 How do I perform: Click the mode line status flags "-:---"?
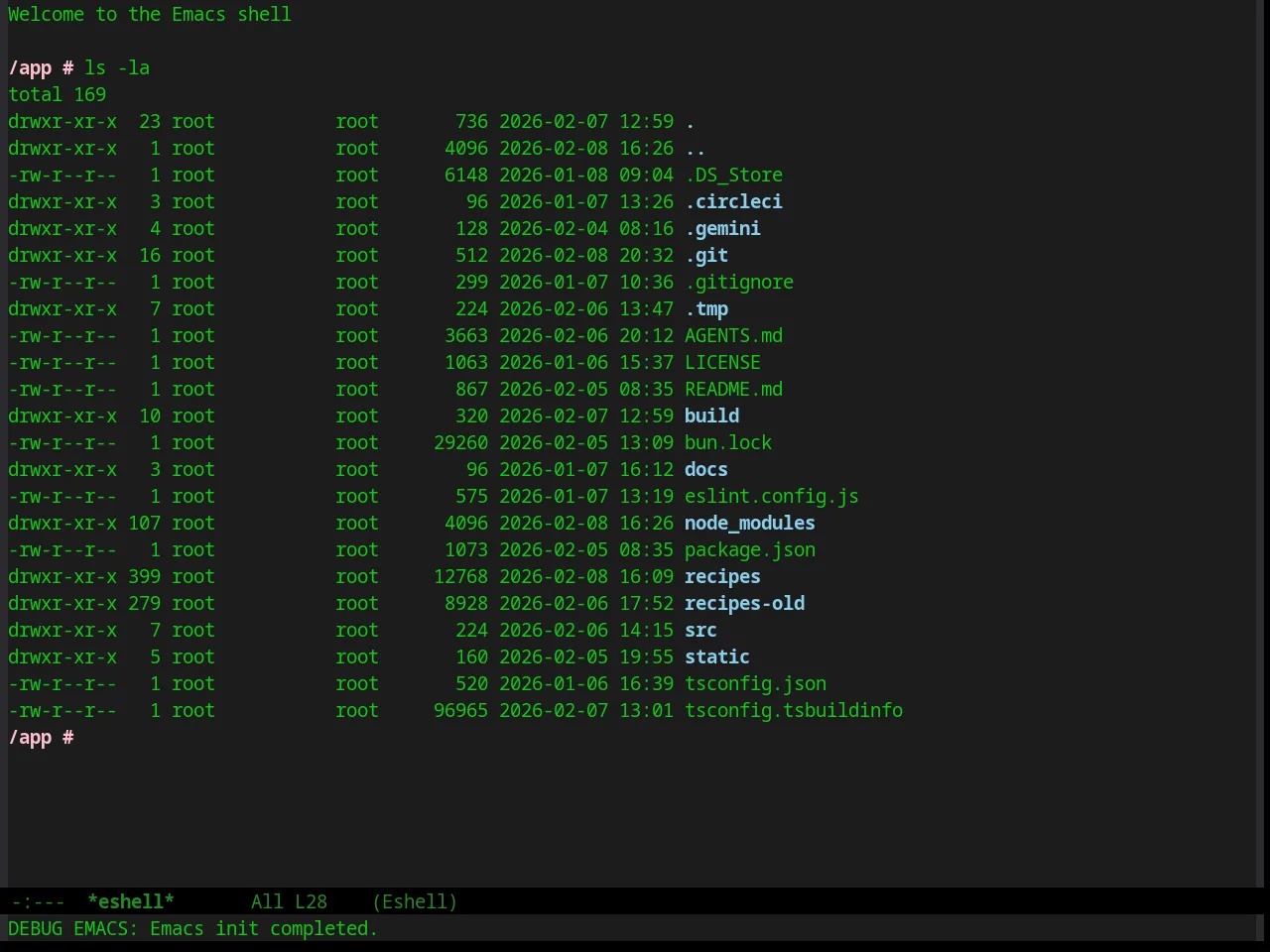[39, 901]
